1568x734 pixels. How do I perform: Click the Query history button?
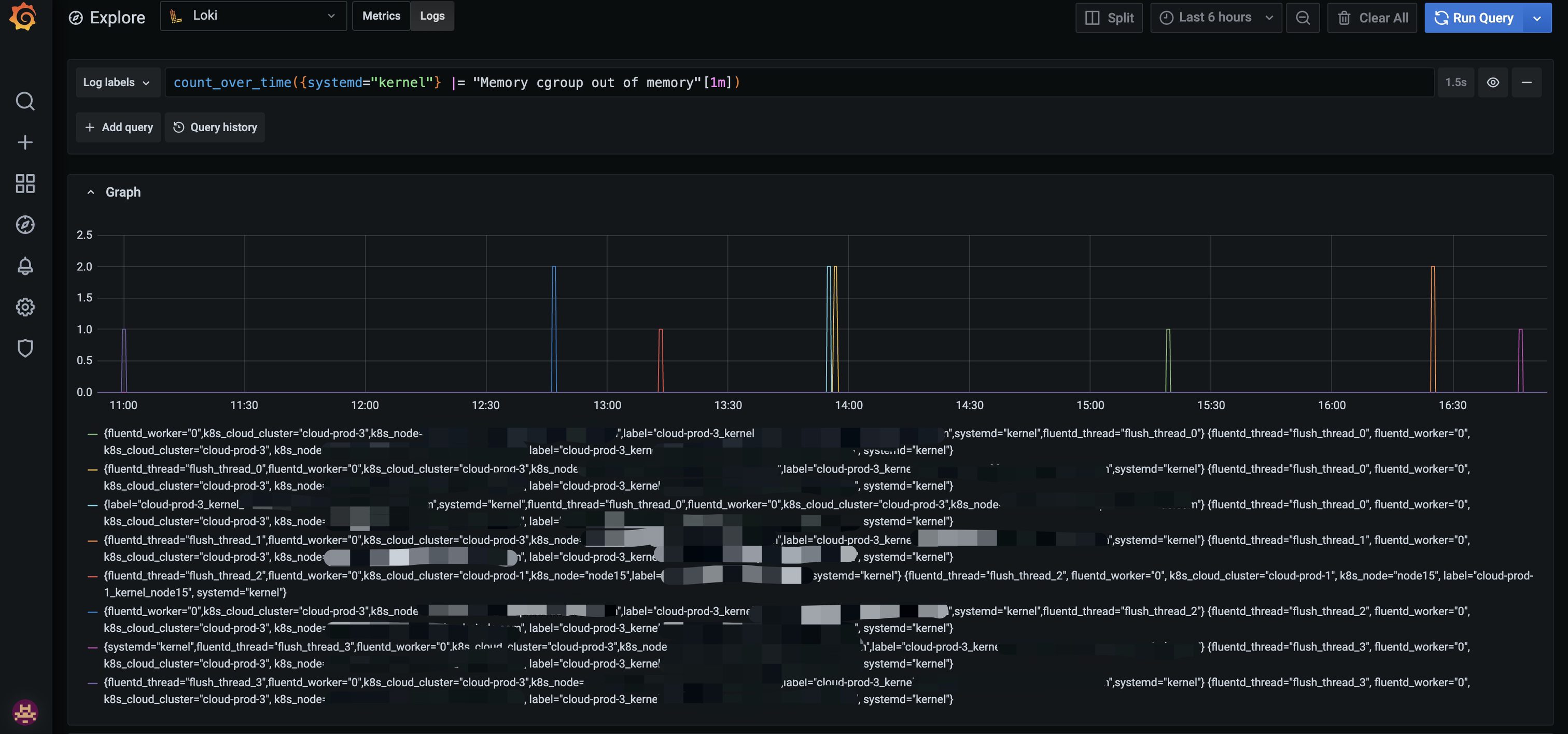(215, 127)
